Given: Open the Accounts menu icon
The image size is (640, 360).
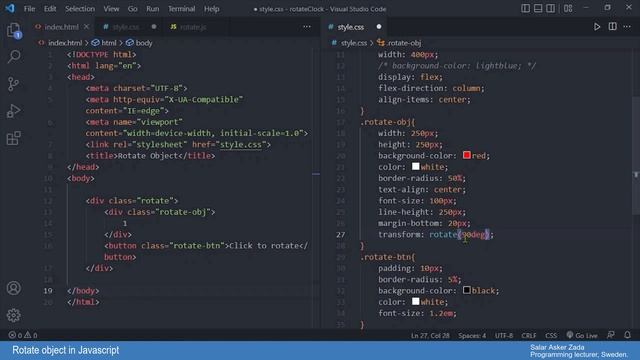Looking at the screenshot, I should coord(13,288).
